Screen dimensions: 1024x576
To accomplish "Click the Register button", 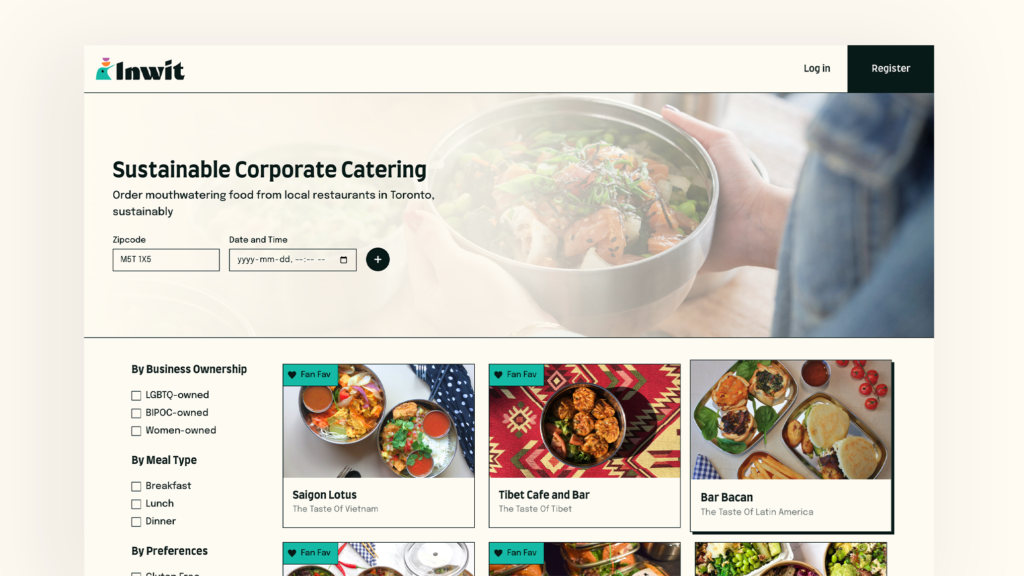I will pos(890,69).
